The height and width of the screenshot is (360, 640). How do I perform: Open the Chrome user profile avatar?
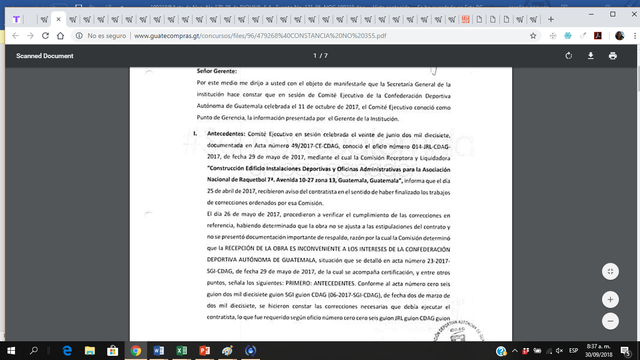(x=620, y=36)
